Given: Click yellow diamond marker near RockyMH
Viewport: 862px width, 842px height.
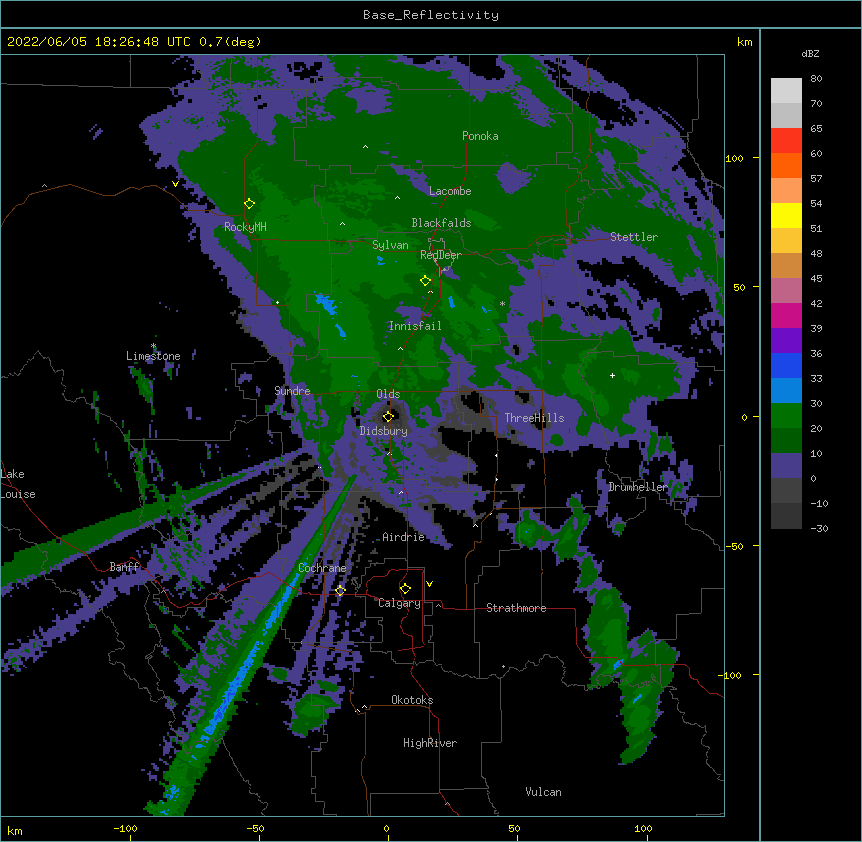Looking at the screenshot, I should (249, 204).
